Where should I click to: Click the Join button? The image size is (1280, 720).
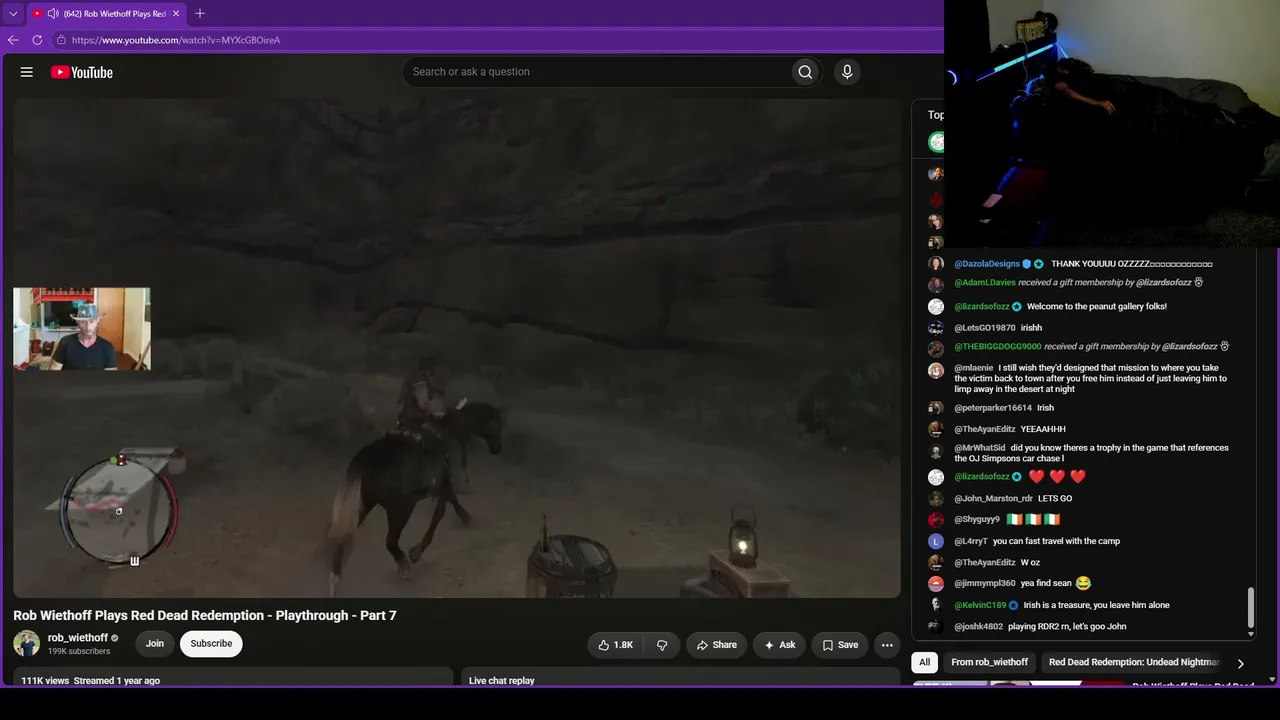pyautogui.click(x=155, y=644)
